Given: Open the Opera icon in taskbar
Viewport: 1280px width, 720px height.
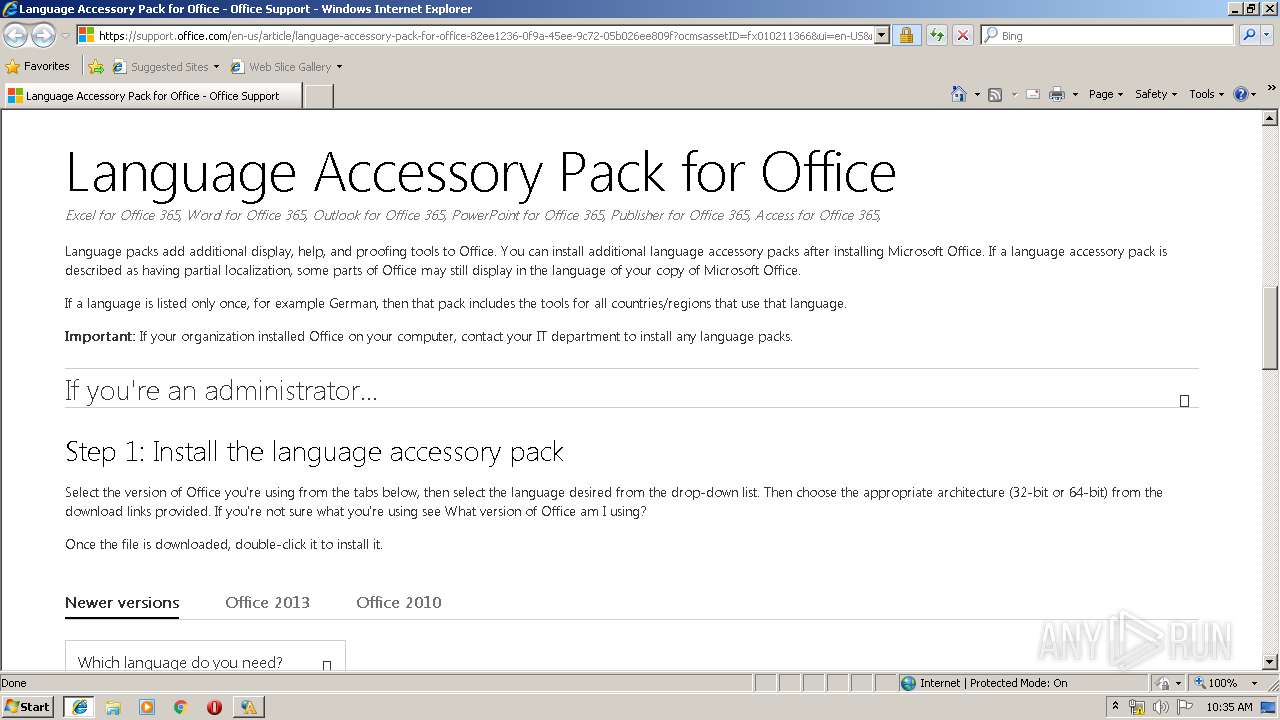Looking at the screenshot, I should [214, 707].
